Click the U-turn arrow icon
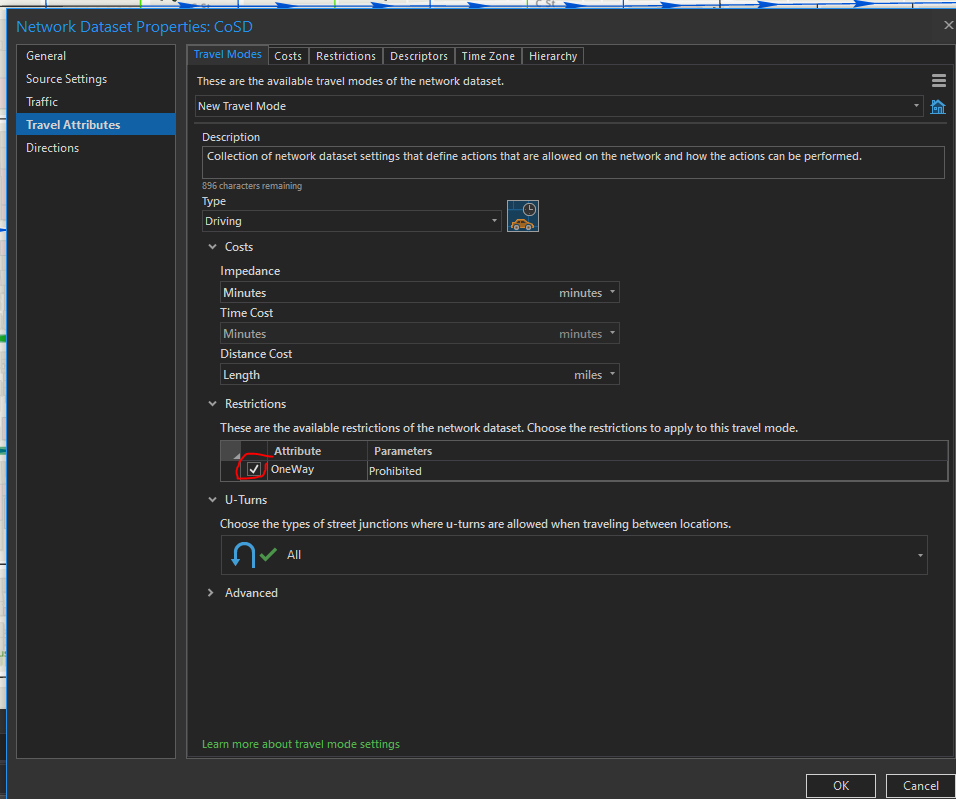 click(x=243, y=555)
